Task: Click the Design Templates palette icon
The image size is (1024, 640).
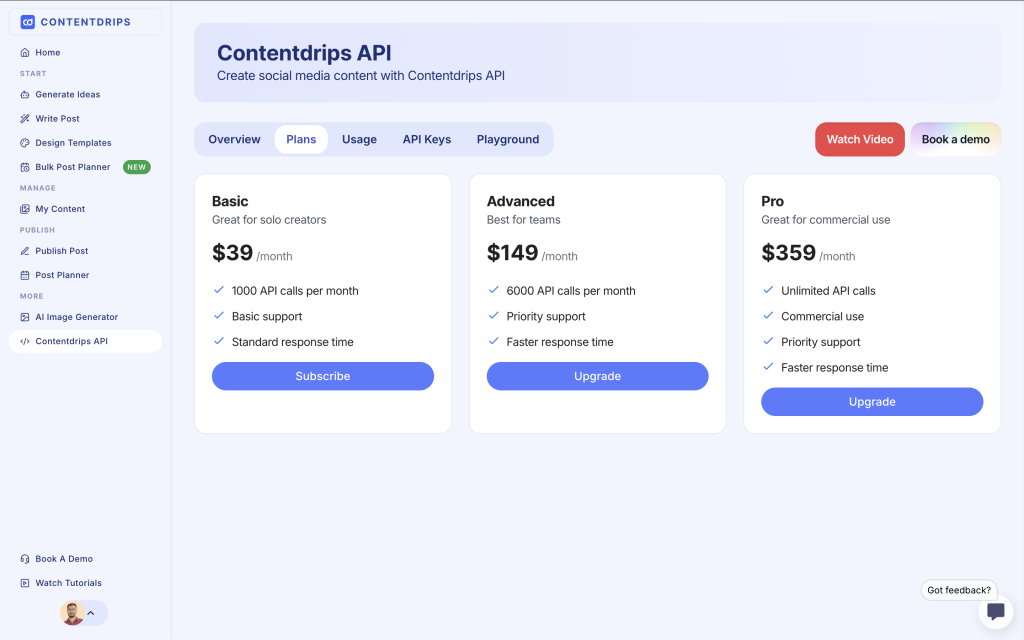Action: pos(25,143)
